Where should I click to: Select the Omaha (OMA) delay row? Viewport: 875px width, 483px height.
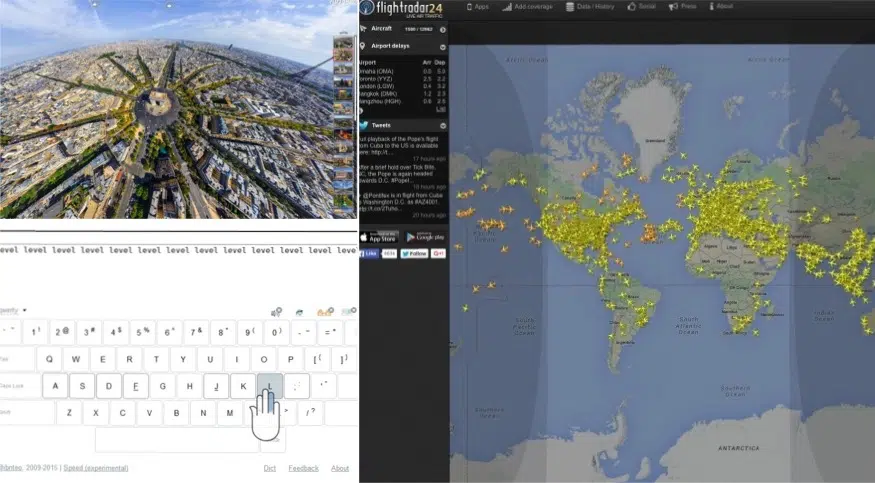pos(402,71)
